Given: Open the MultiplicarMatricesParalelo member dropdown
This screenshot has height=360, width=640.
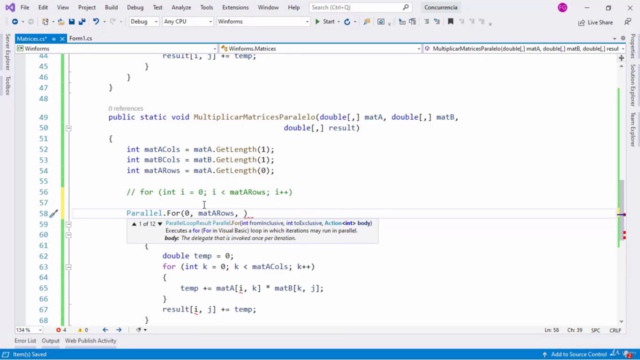Looking at the screenshot, I should tap(524, 49).
